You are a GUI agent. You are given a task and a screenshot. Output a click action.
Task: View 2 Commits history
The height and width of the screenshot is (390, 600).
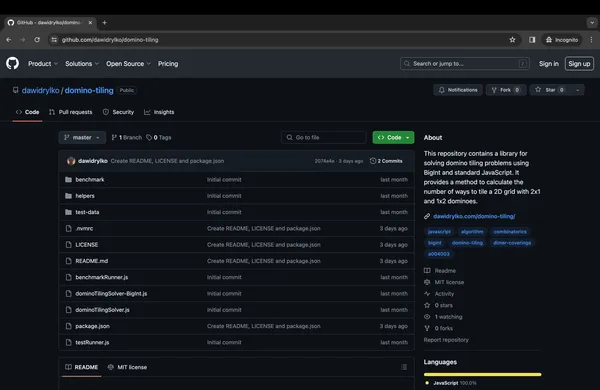[386, 161]
